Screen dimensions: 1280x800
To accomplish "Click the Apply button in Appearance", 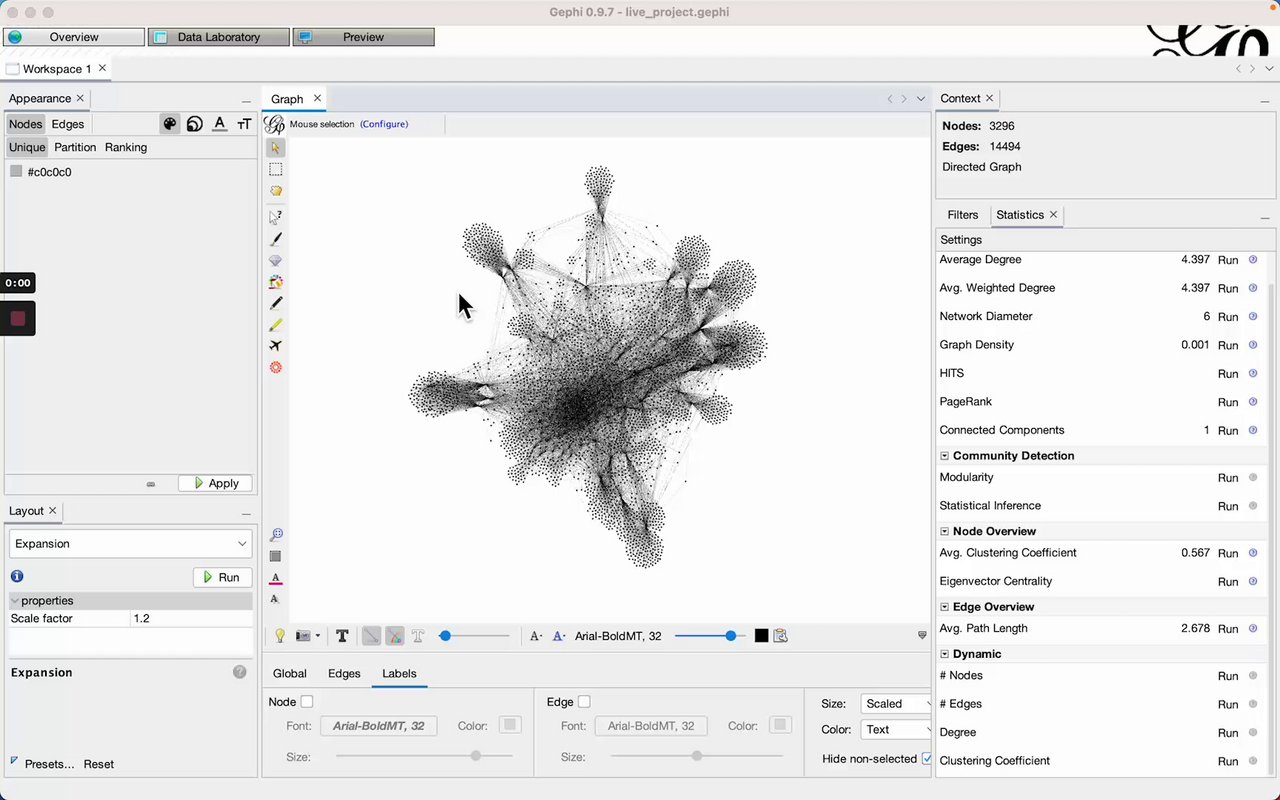I will tap(215, 483).
